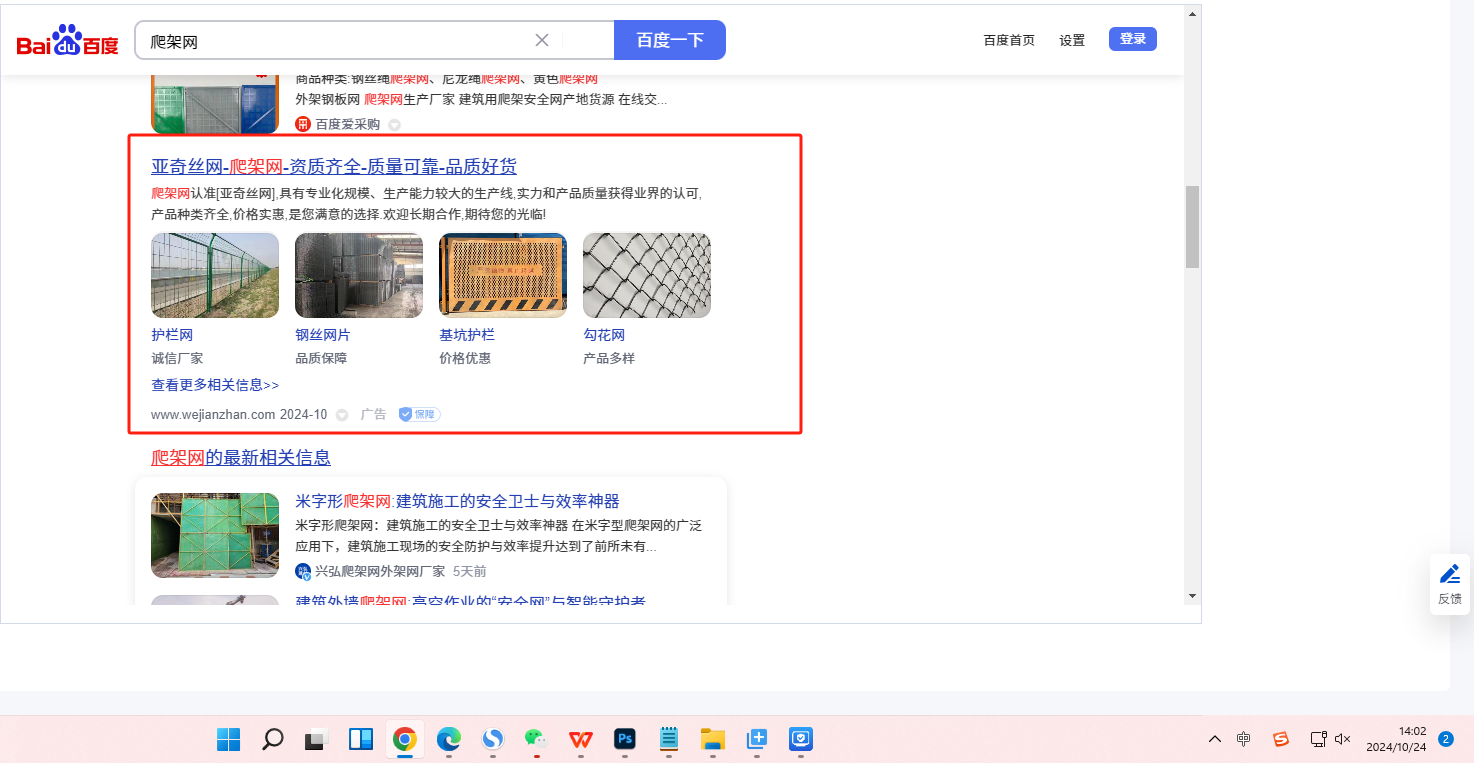Launch WeChat from the taskbar

pyautogui.click(x=537, y=739)
